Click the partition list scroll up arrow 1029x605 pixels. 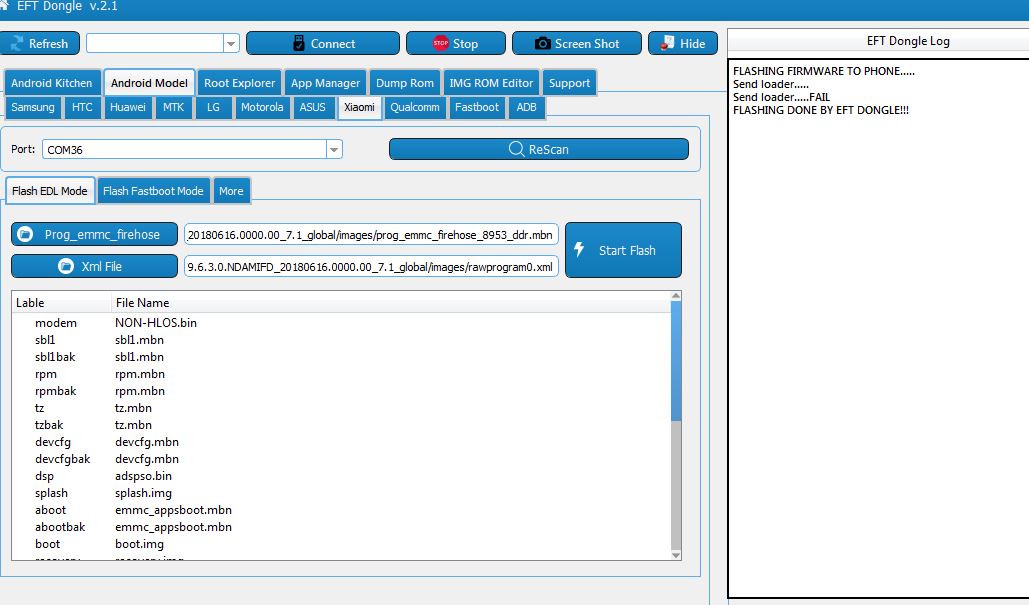tap(676, 296)
